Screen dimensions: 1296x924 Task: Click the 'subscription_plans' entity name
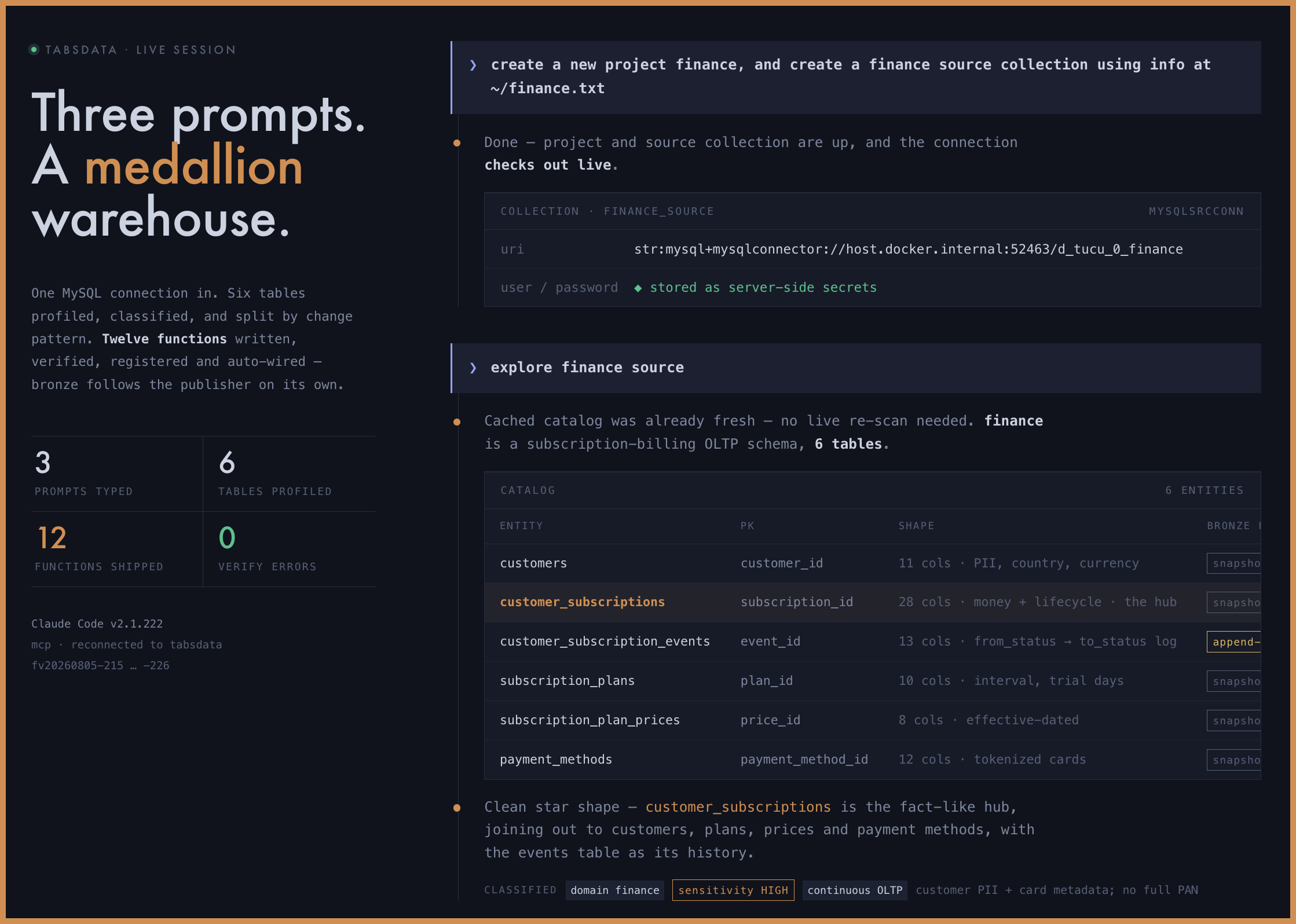(567, 681)
